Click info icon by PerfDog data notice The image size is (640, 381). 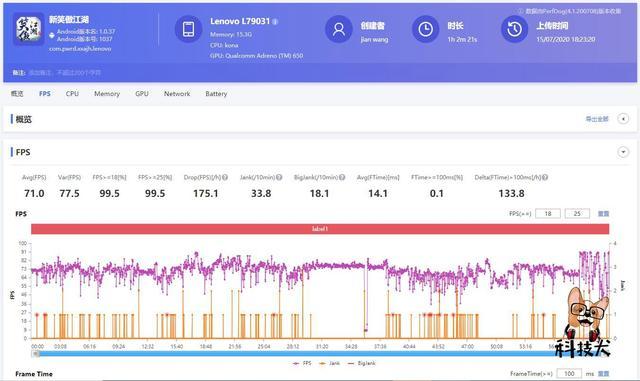click(x=520, y=11)
